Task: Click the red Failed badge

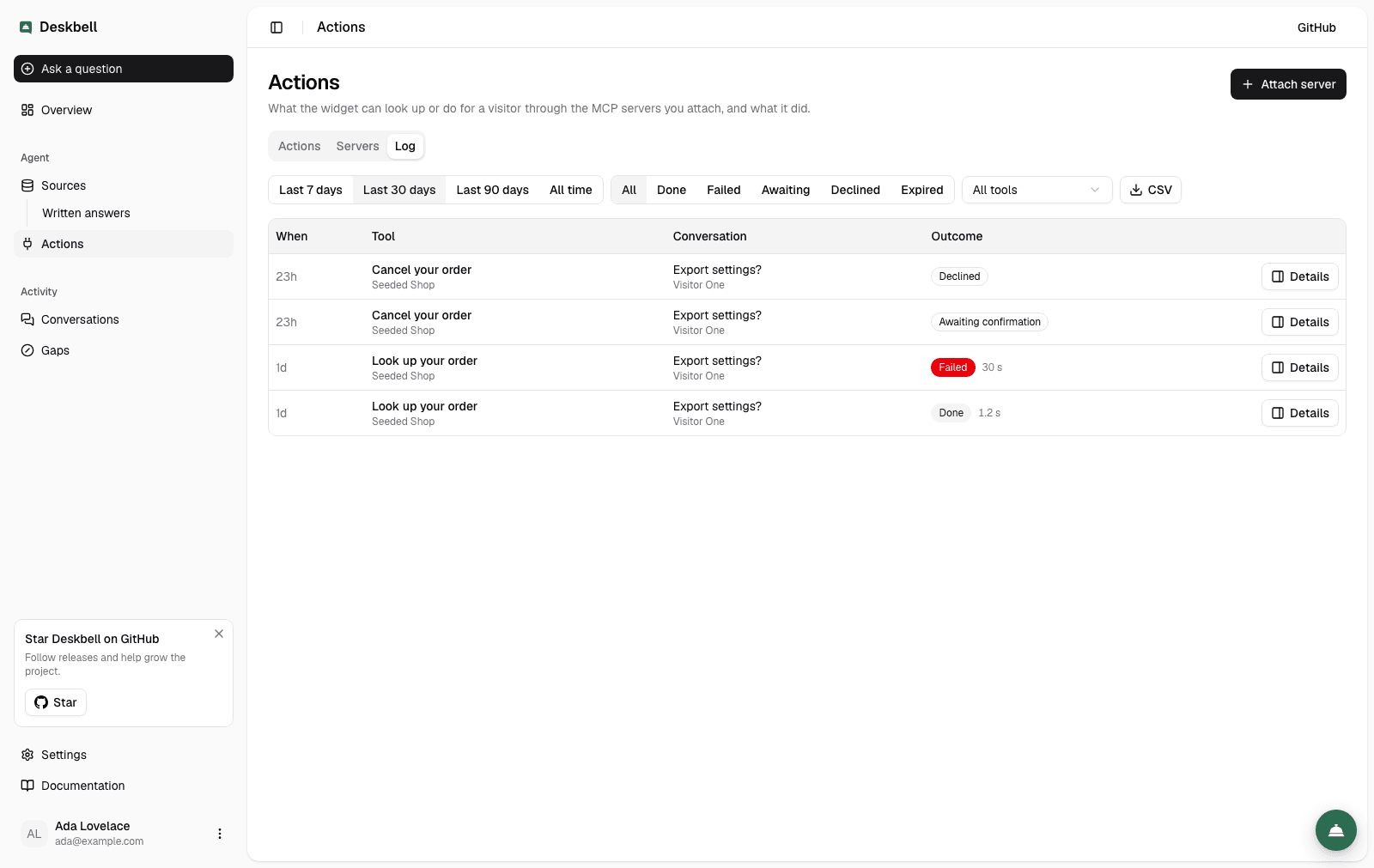Action: pyautogui.click(x=953, y=367)
